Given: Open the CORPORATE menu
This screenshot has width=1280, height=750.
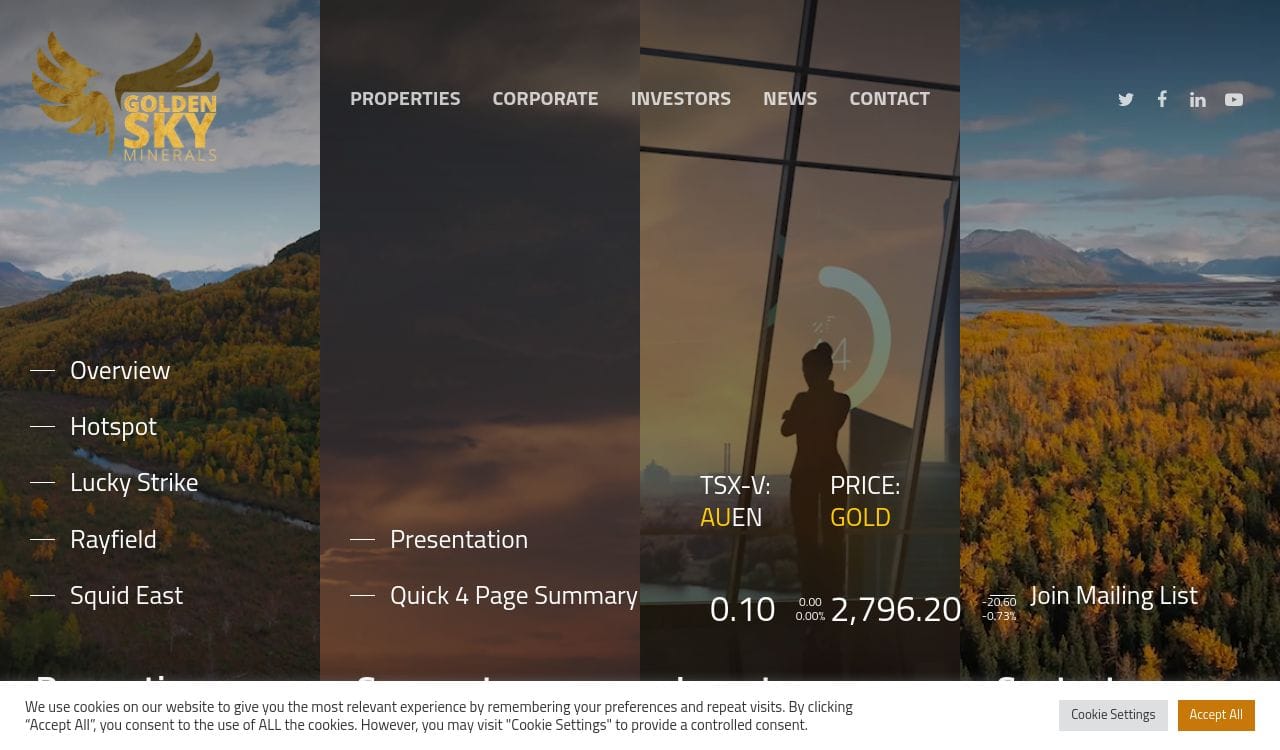Looking at the screenshot, I should [545, 98].
